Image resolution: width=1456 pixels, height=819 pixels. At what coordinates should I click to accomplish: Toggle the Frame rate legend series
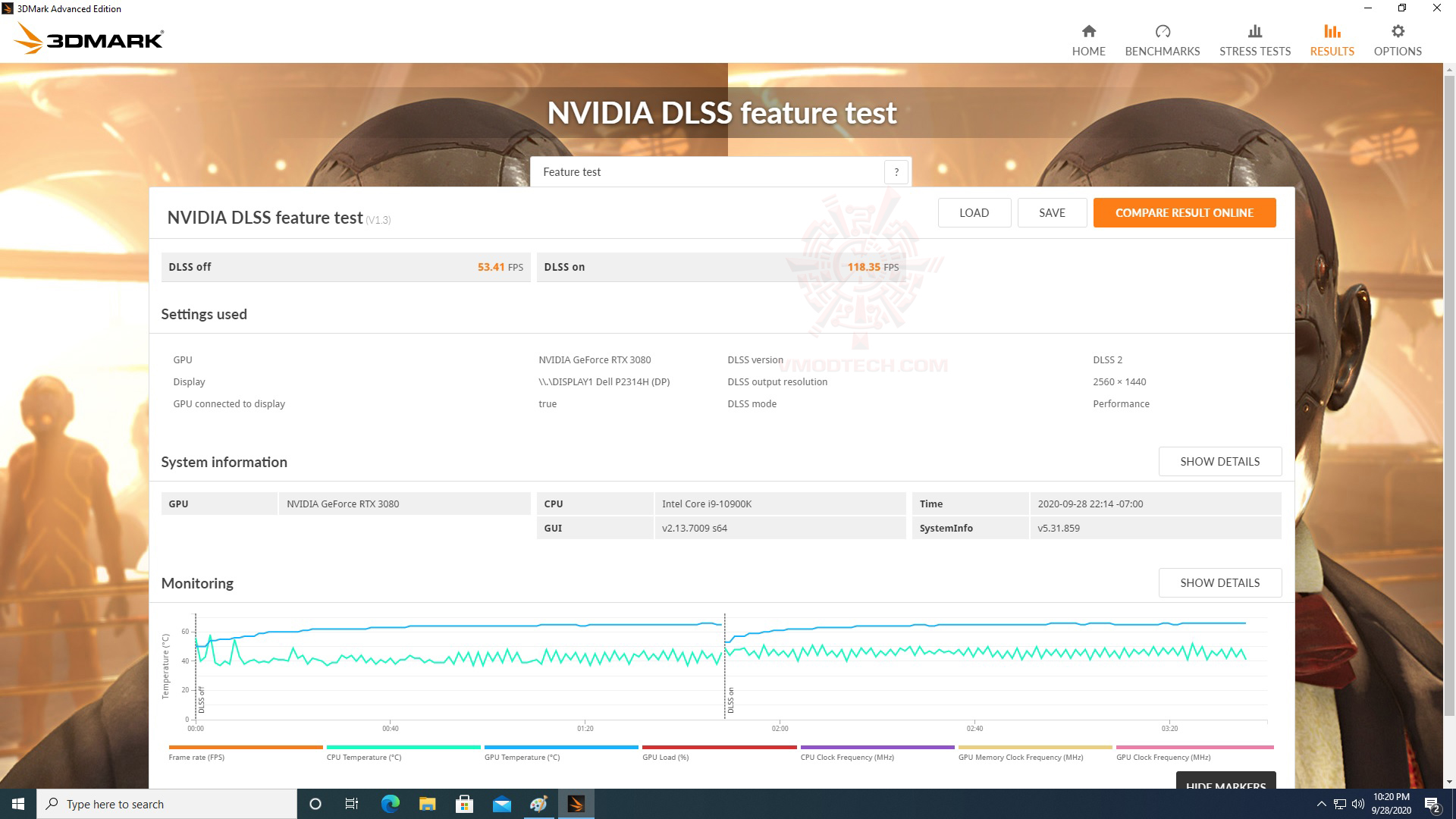pos(196,757)
